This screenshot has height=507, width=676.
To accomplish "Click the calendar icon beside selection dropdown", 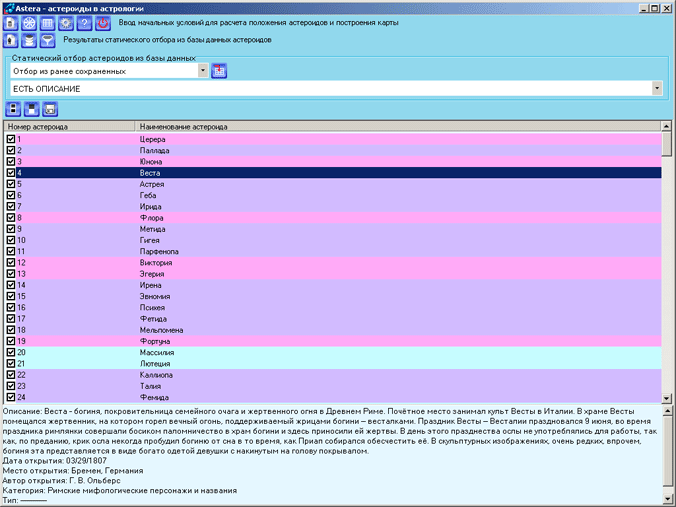I will [219, 71].
